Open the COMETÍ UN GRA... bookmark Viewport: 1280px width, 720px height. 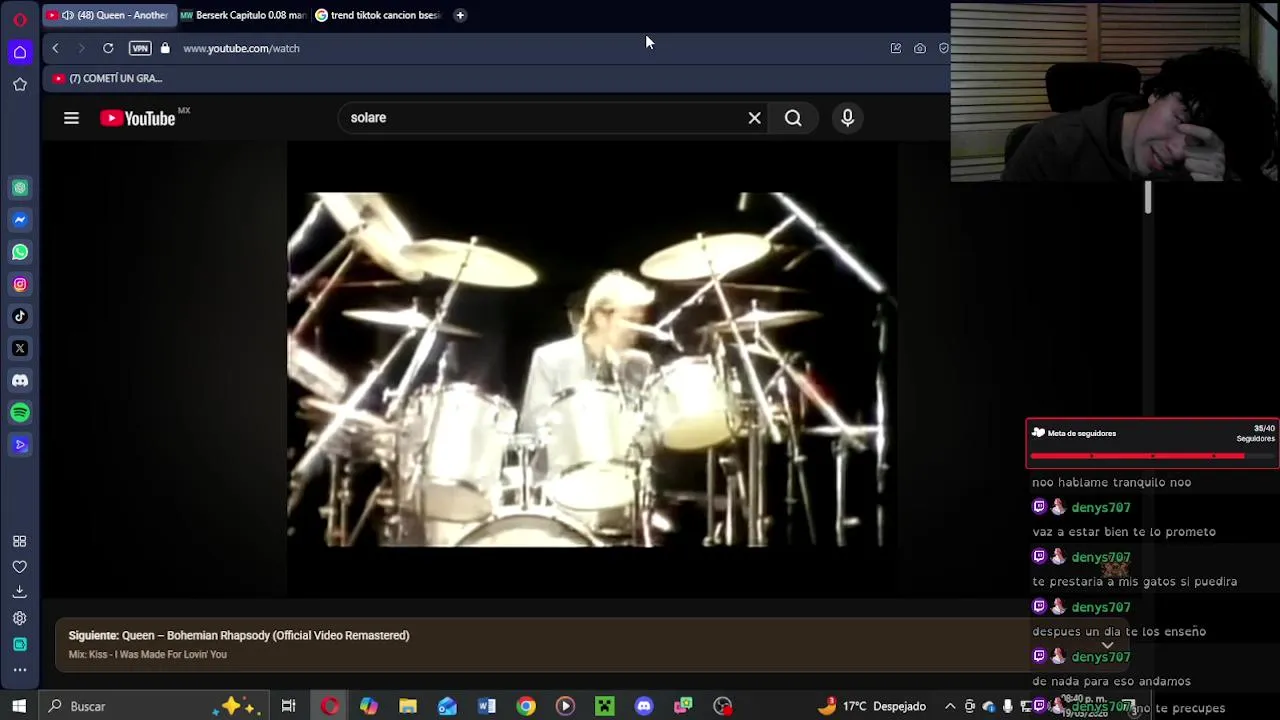pos(108,78)
